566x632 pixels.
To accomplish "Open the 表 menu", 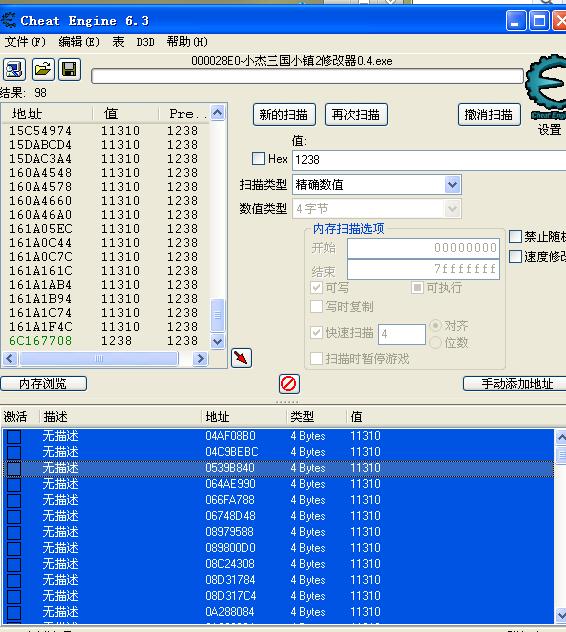I will (118, 42).
